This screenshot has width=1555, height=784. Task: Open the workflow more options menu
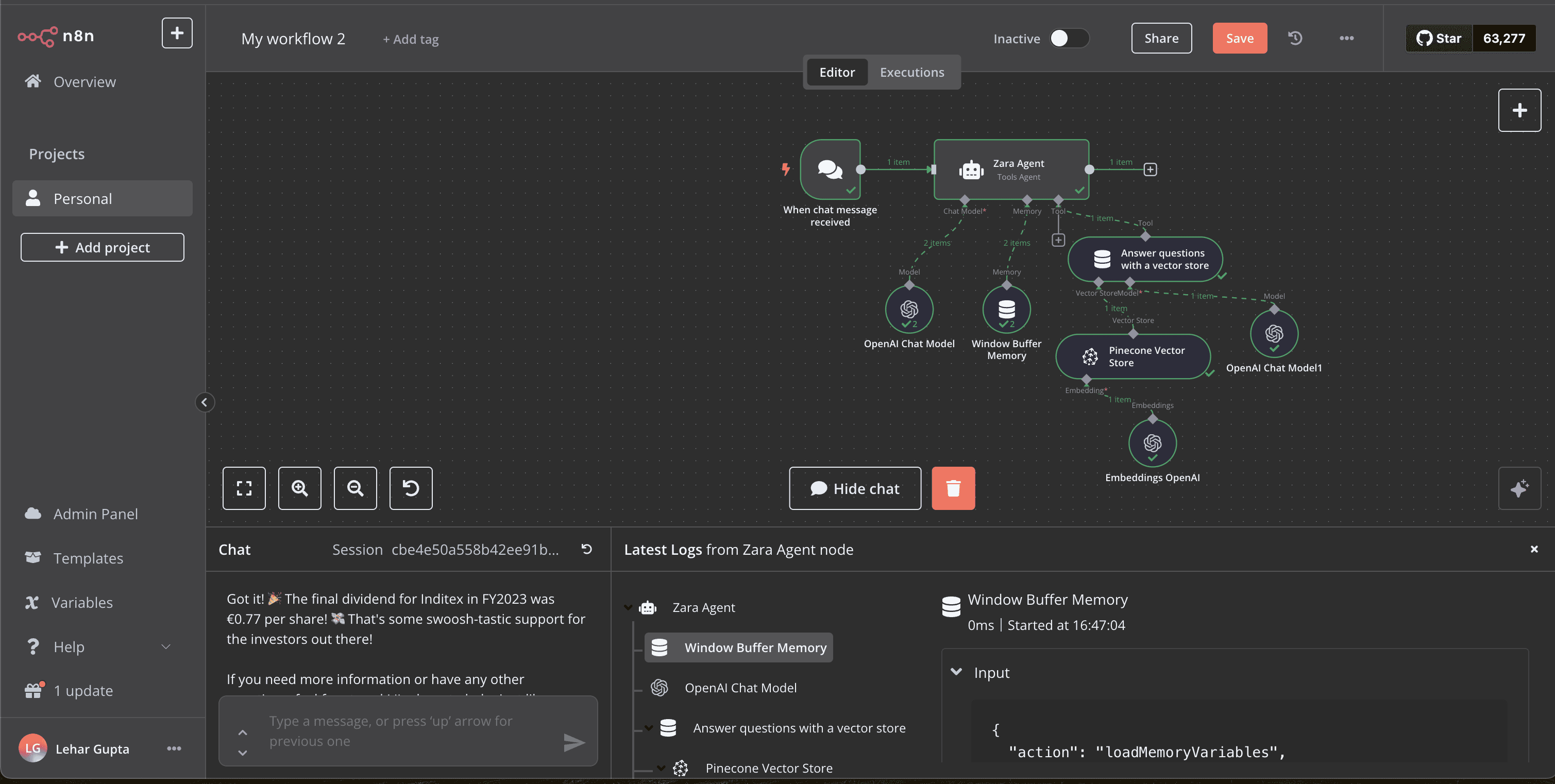click(1347, 38)
